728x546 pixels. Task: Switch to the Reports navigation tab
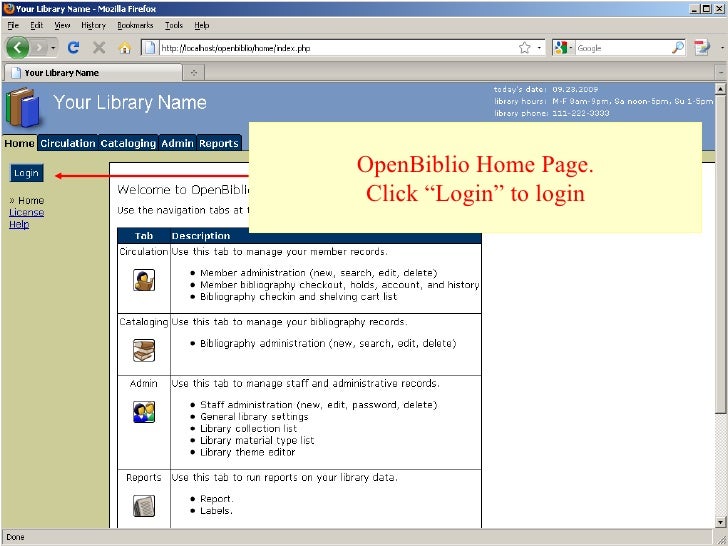point(219,143)
